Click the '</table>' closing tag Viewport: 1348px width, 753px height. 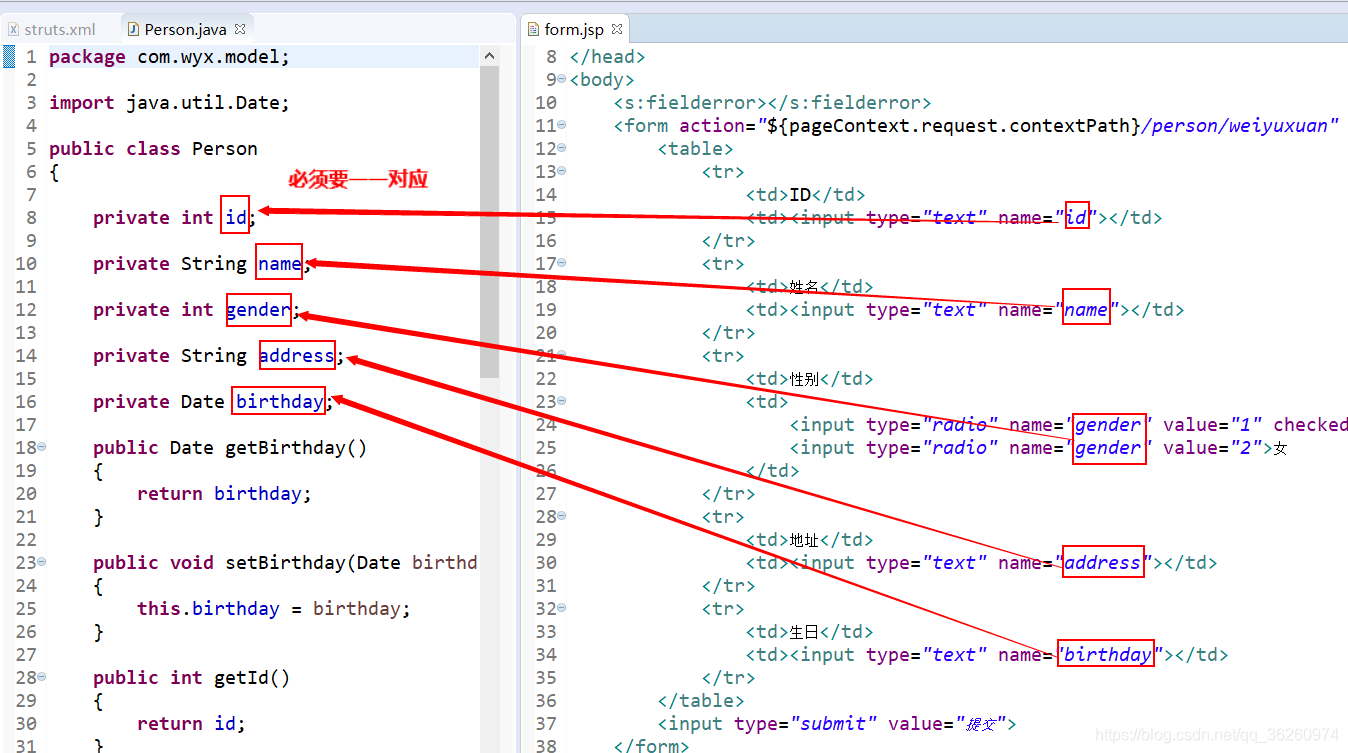(x=701, y=701)
